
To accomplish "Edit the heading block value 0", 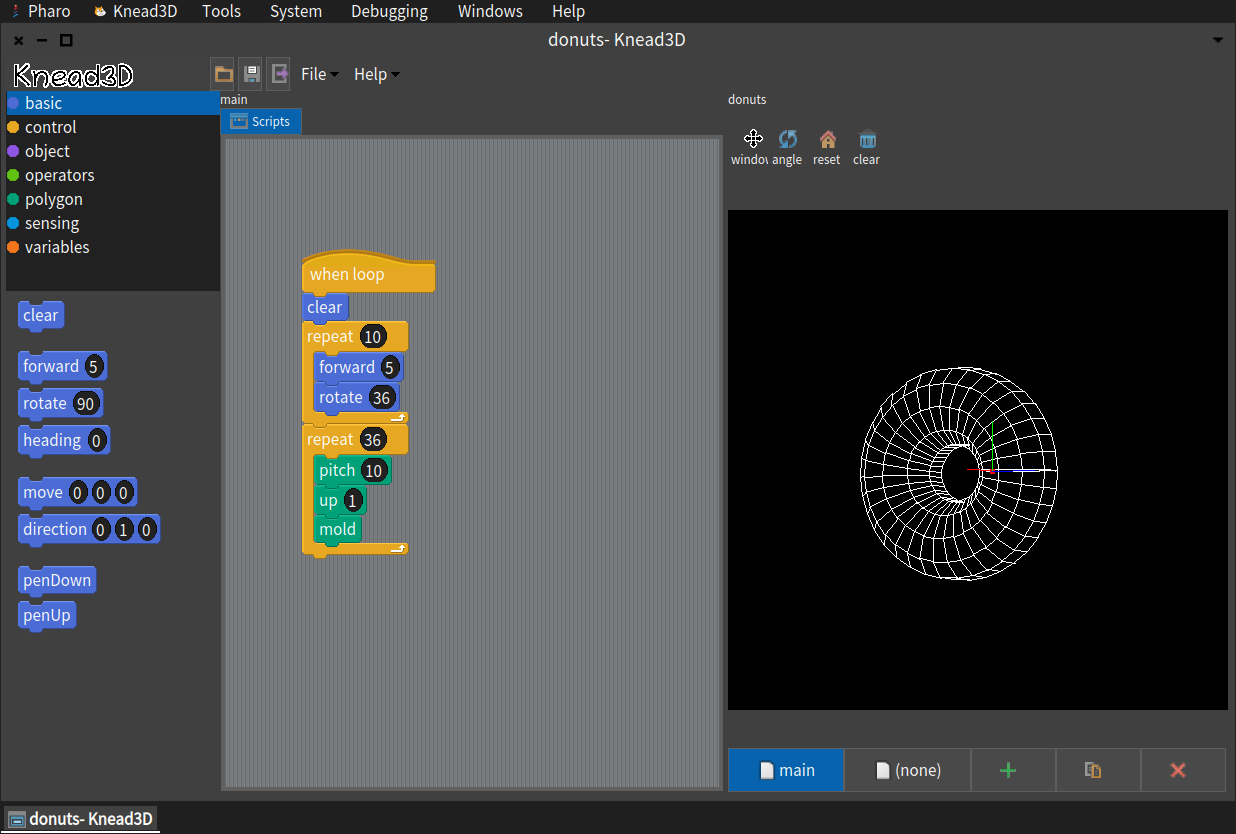I will pyautogui.click(x=96, y=440).
